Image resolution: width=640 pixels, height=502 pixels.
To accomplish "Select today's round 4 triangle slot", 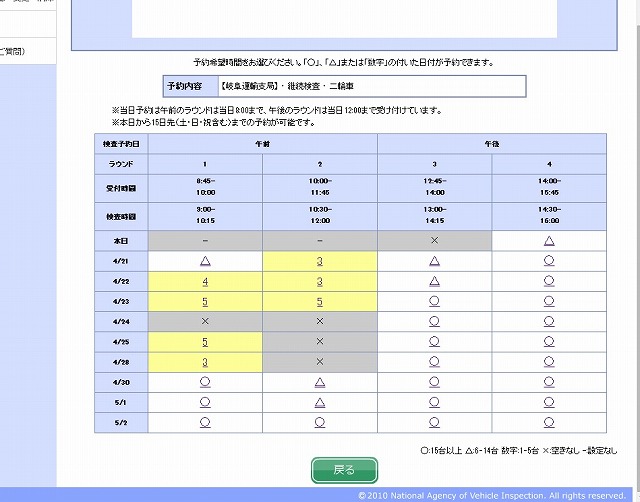I will pyautogui.click(x=549, y=241).
